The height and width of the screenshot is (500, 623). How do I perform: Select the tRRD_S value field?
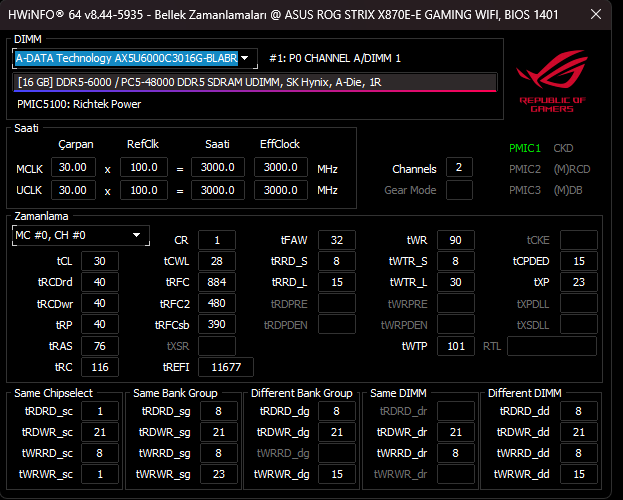coord(337,261)
